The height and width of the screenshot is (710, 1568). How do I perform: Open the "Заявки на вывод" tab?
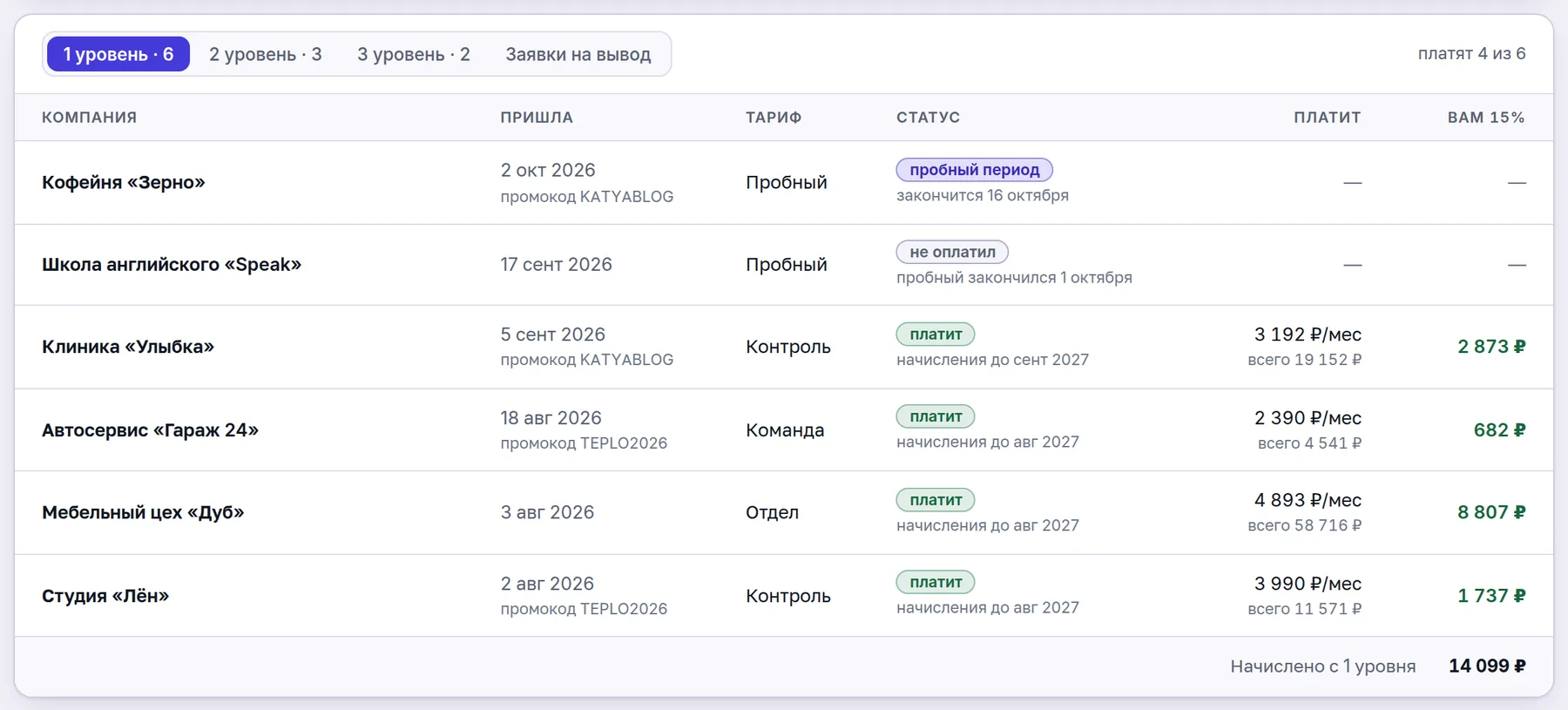[x=578, y=54]
